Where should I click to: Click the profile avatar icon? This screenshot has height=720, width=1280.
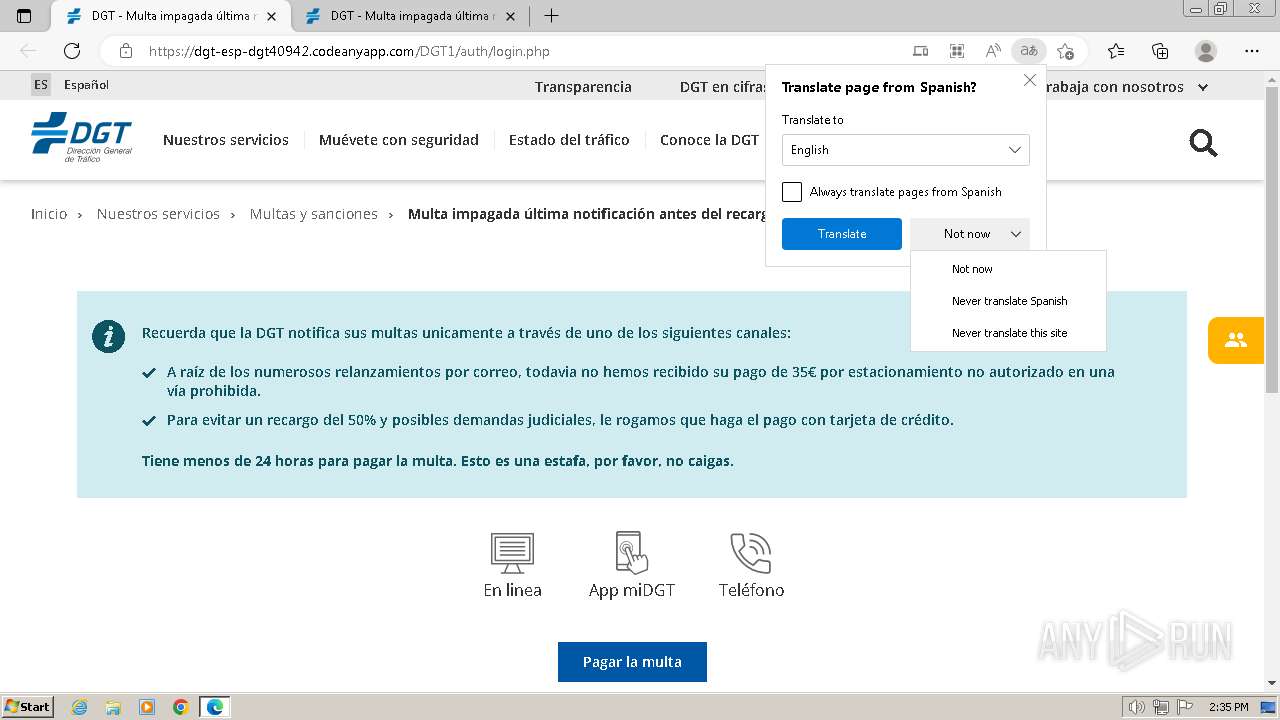pyautogui.click(x=1206, y=51)
